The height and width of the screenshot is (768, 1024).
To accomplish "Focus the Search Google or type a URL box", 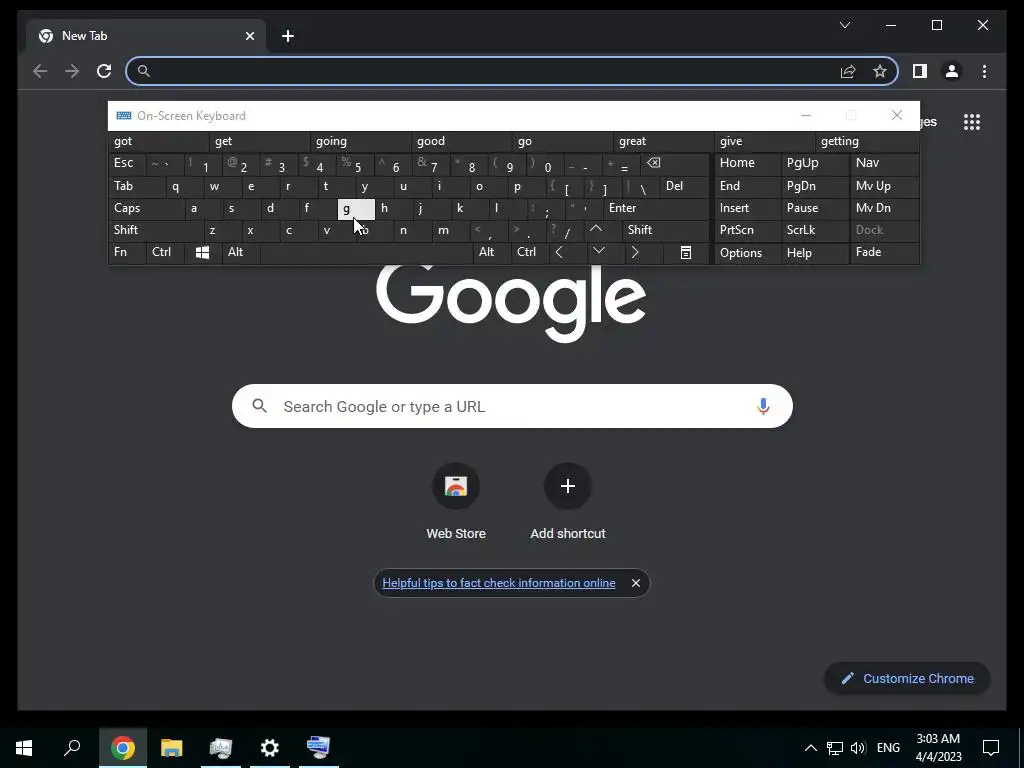I will pos(512,406).
